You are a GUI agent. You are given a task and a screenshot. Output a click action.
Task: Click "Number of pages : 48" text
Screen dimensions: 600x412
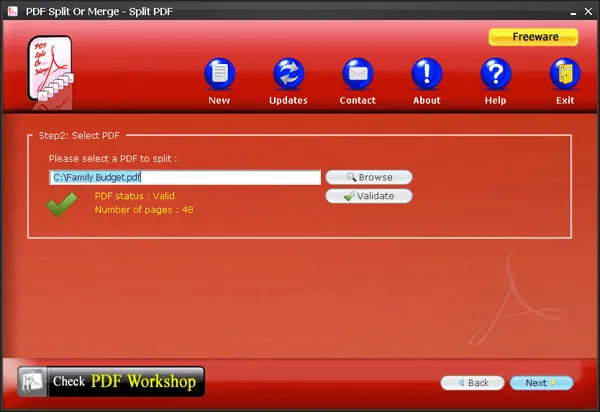tap(144, 210)
